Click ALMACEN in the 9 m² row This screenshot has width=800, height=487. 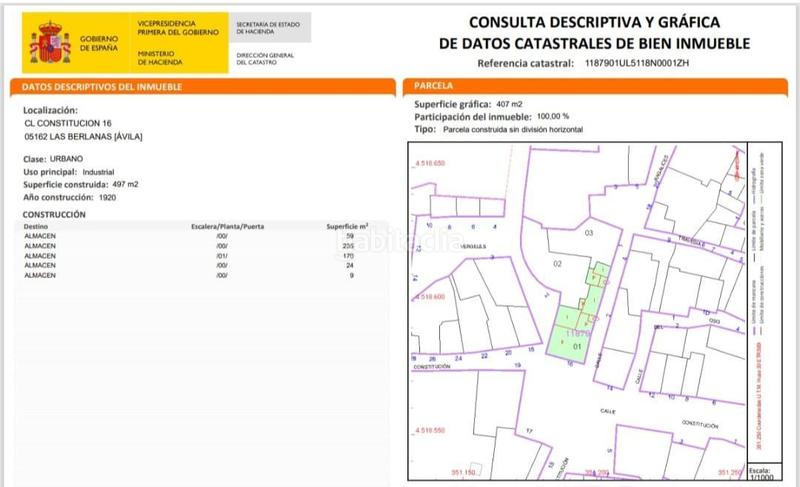[40, 275]
